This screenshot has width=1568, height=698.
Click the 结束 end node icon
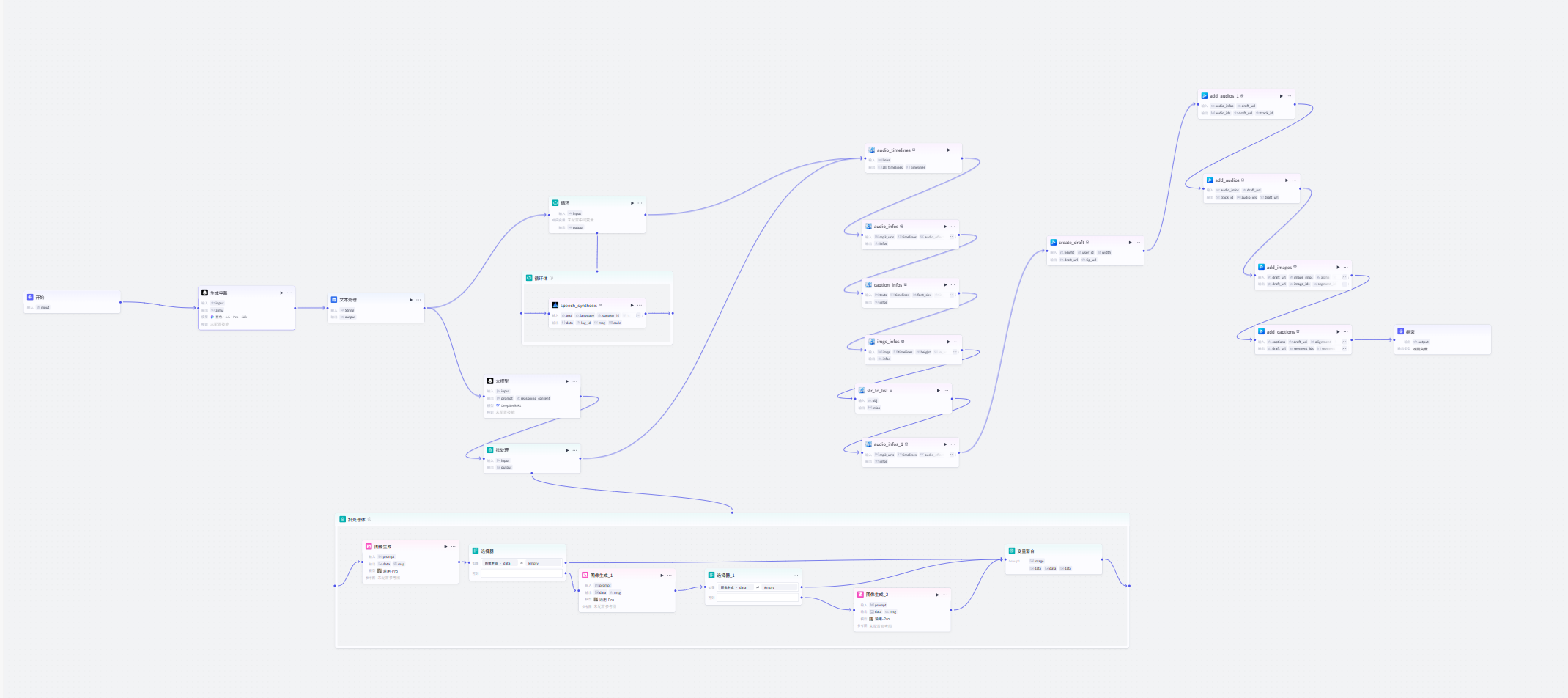1400,331
